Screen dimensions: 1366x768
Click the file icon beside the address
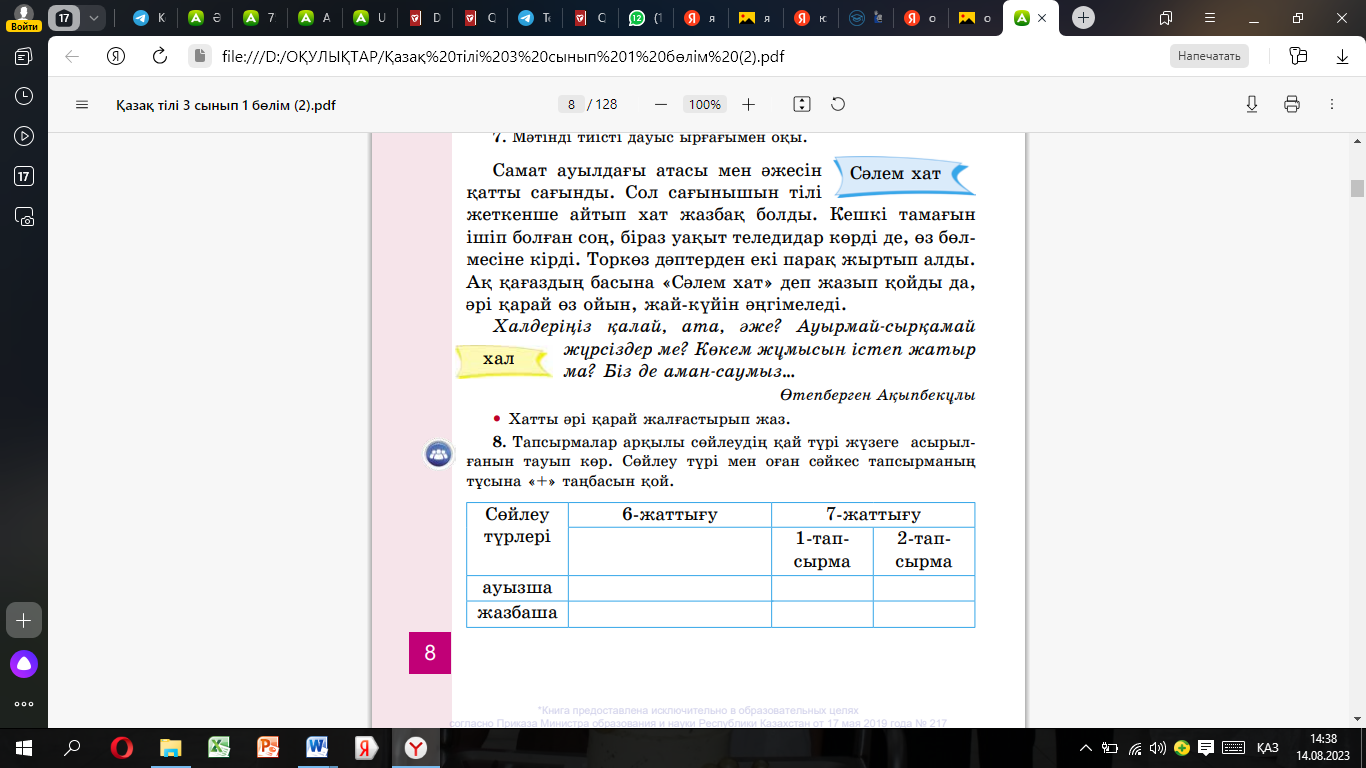point(199,56)
